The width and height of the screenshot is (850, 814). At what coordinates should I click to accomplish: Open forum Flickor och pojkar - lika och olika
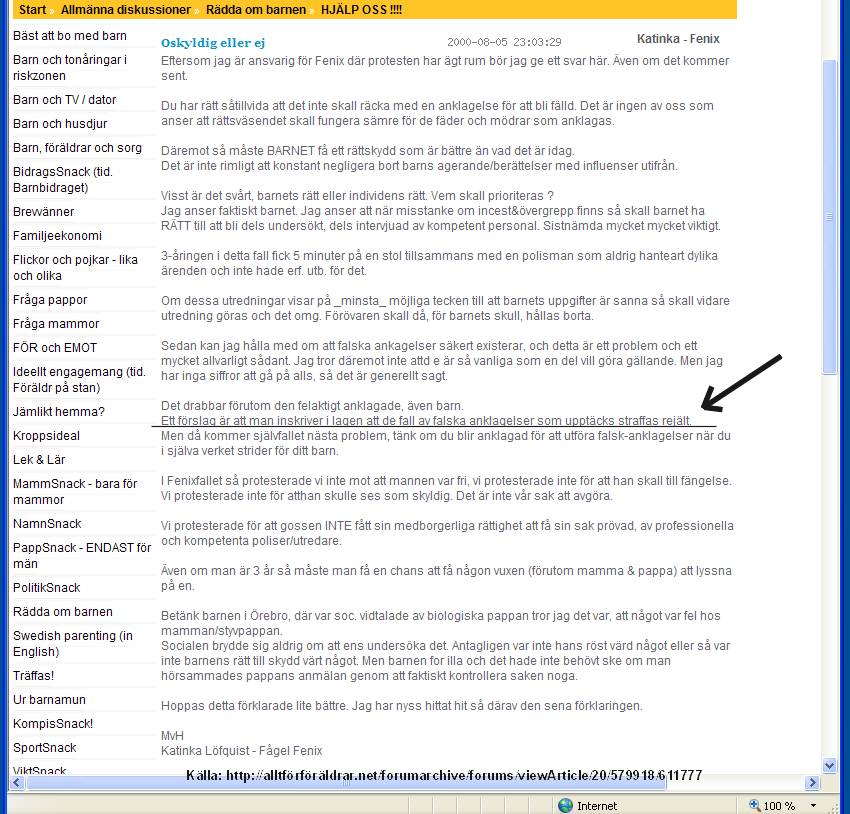(75, 268)
